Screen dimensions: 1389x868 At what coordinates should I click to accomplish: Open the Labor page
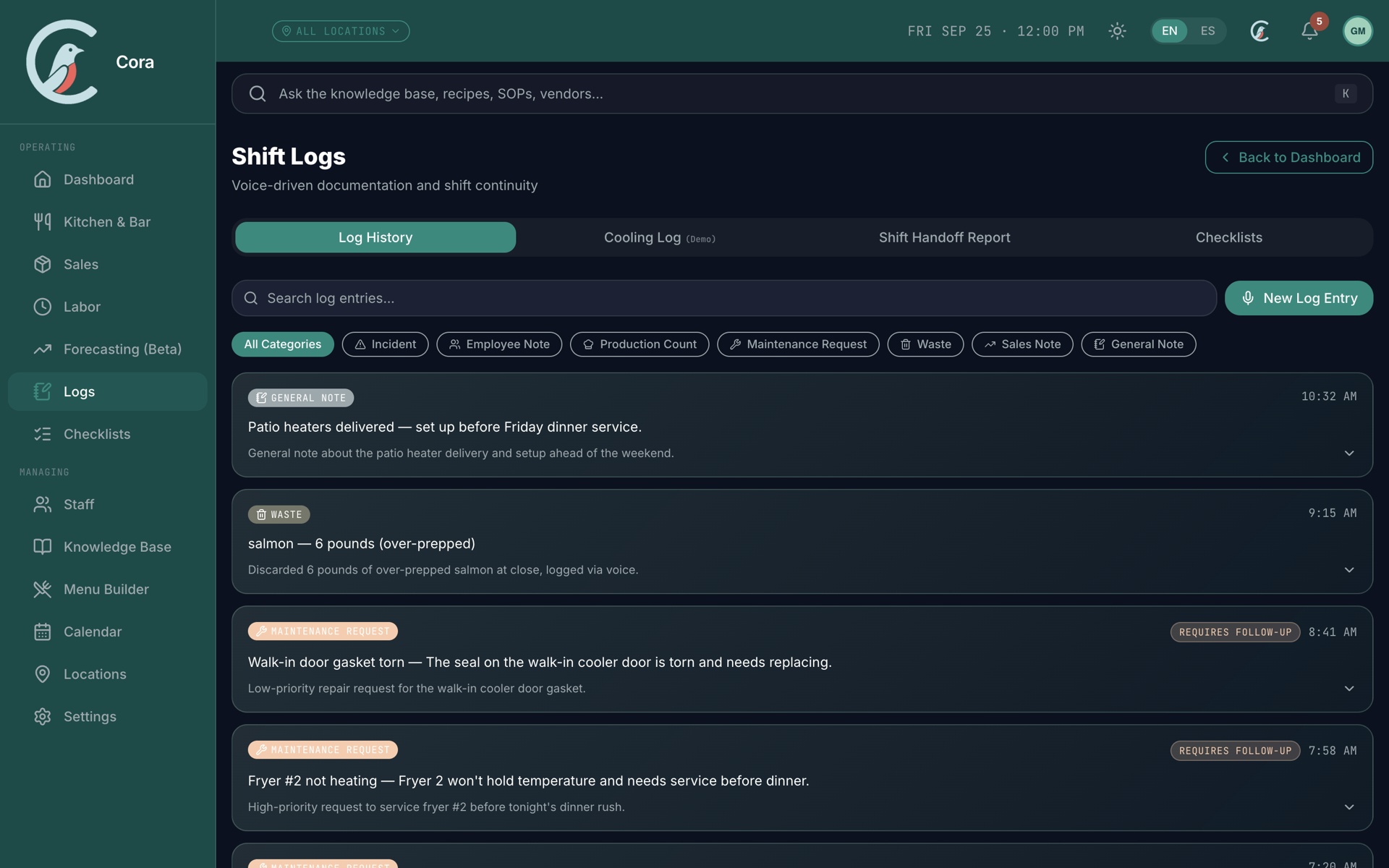tap(107, 307)
